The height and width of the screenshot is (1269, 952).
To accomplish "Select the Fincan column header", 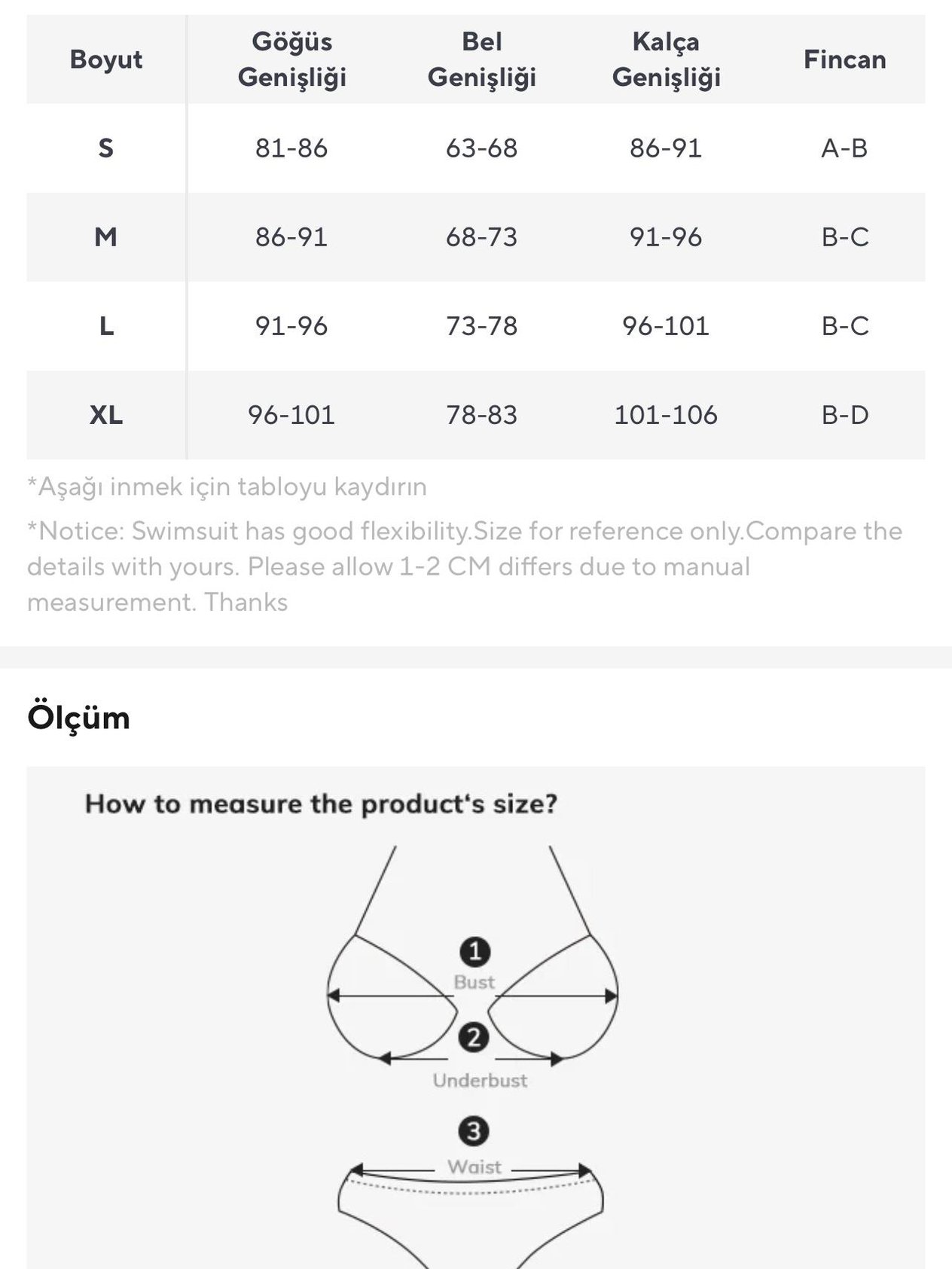I will click(844, 59).
